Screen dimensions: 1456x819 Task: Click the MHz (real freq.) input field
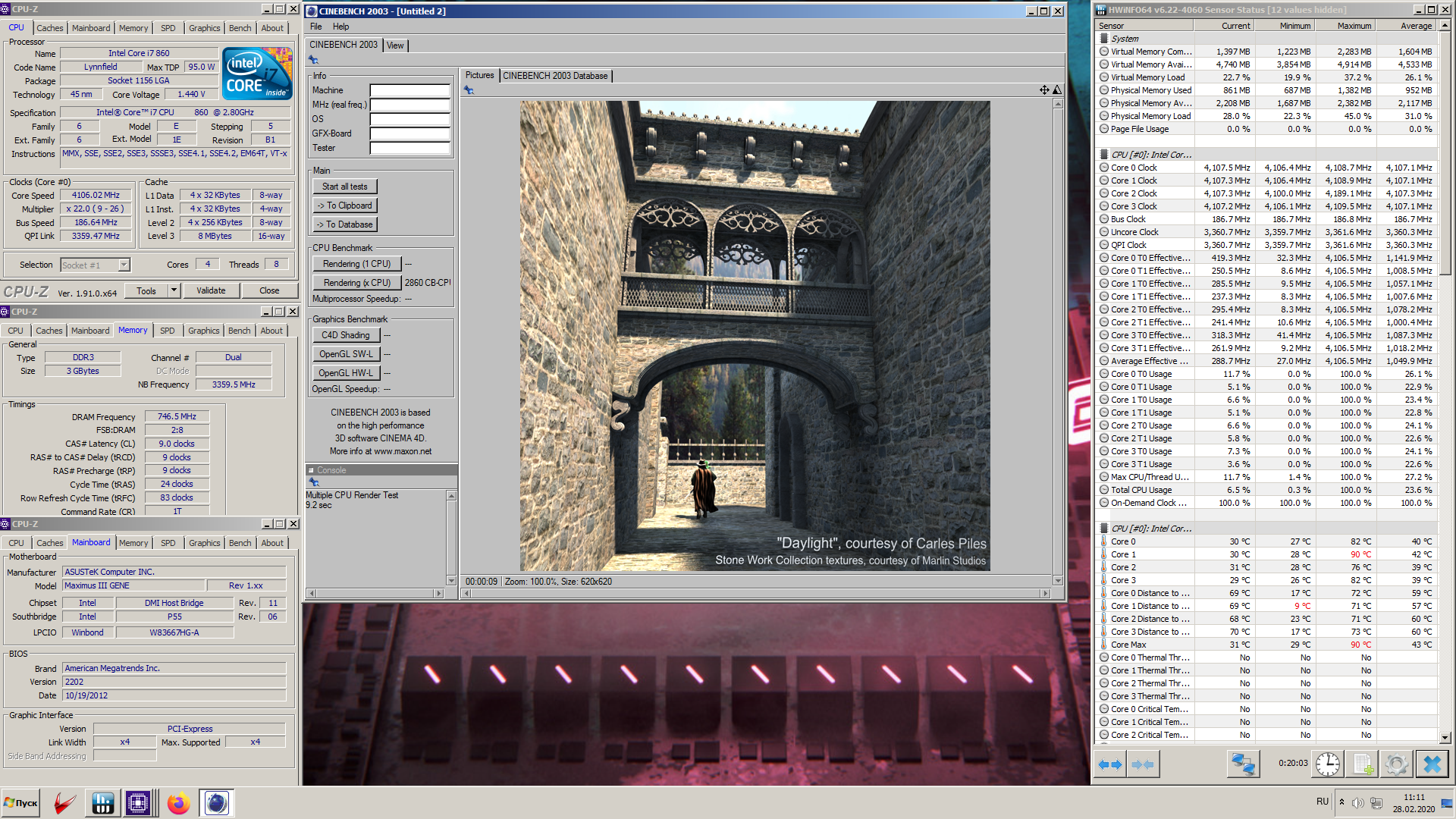(410, 105)
